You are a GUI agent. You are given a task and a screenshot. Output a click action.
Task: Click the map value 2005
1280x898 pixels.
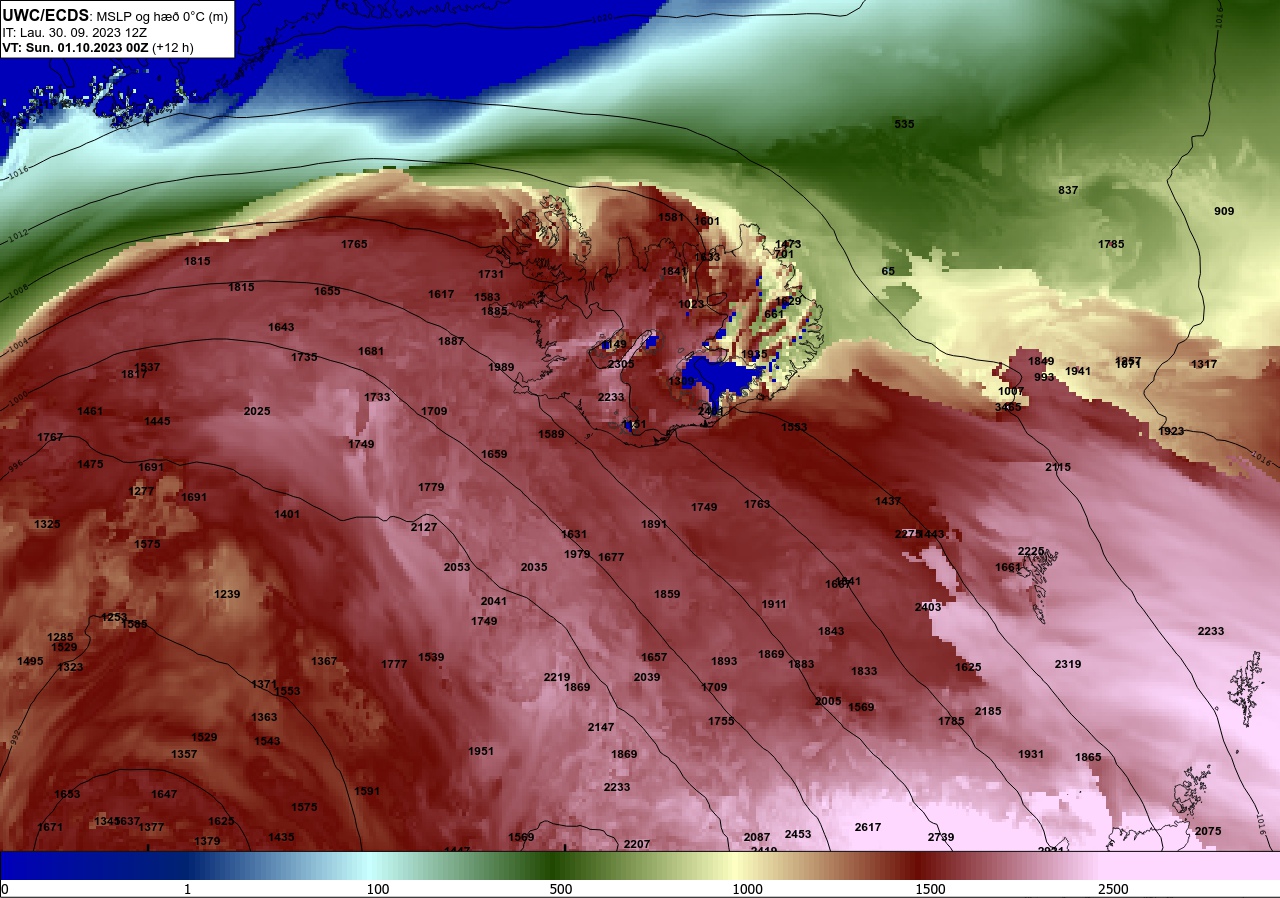coord(828,701)
